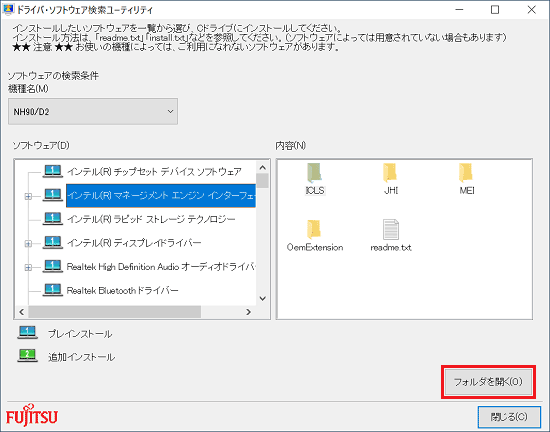Click laptop icon beside マネージメント エンジン
This screenshot has height=432, width=550.
(53, 195)
